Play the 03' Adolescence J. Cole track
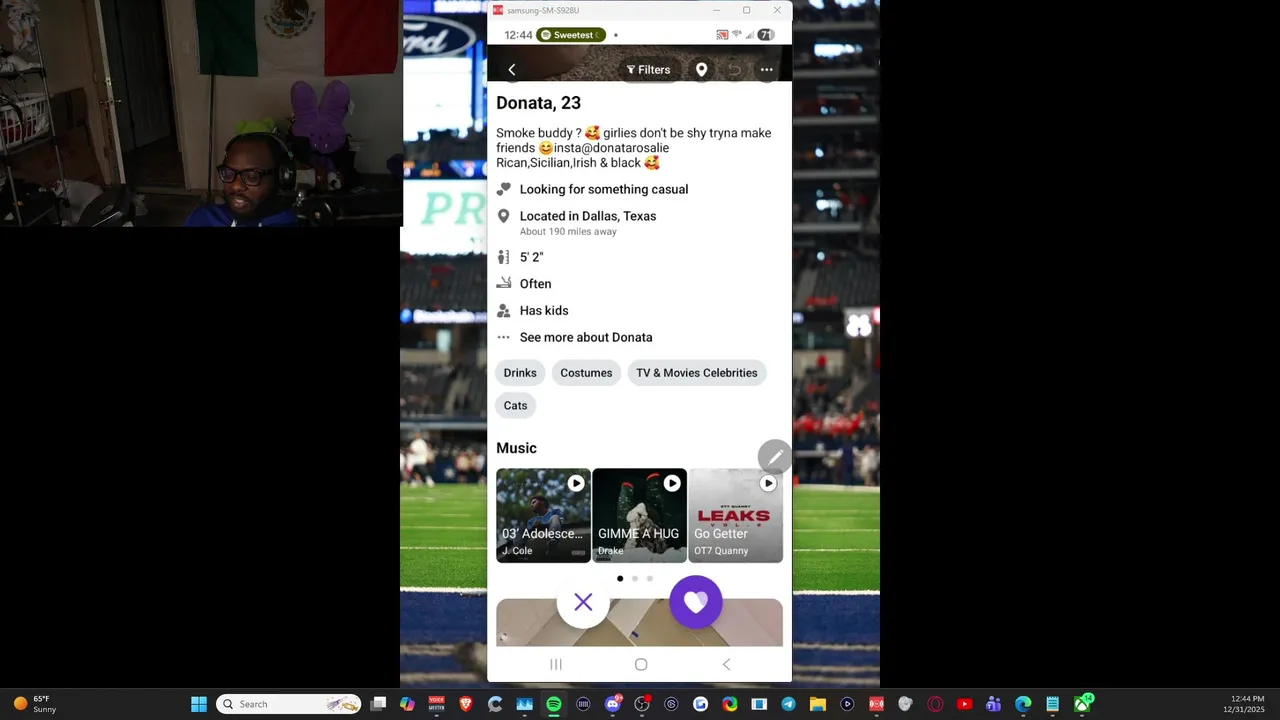The image size is (1280, 720). tap(576, 484)
